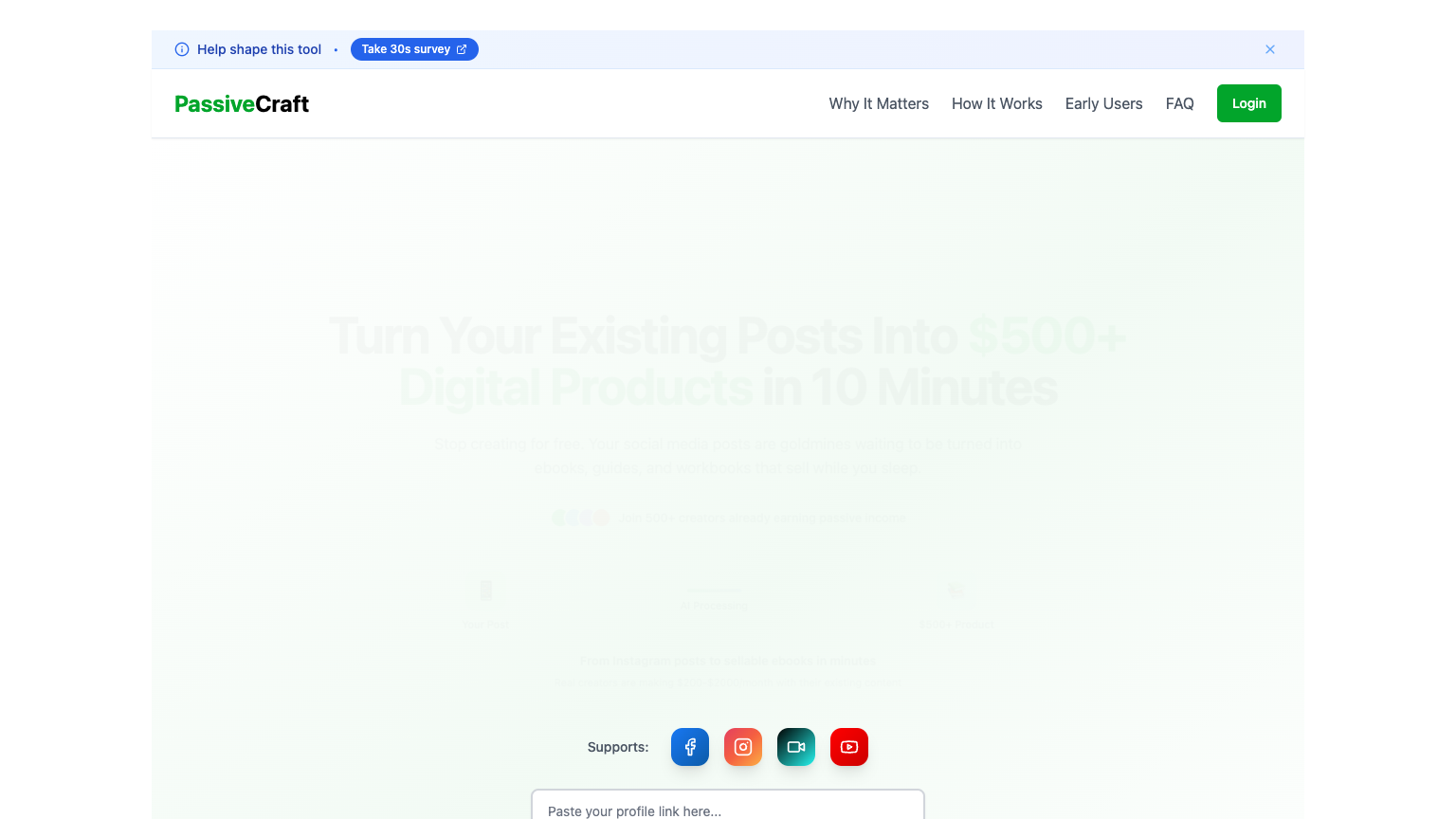Click the info icon in the survey banner
Viewport: 1456px width, 819px height.
point(182,49)
